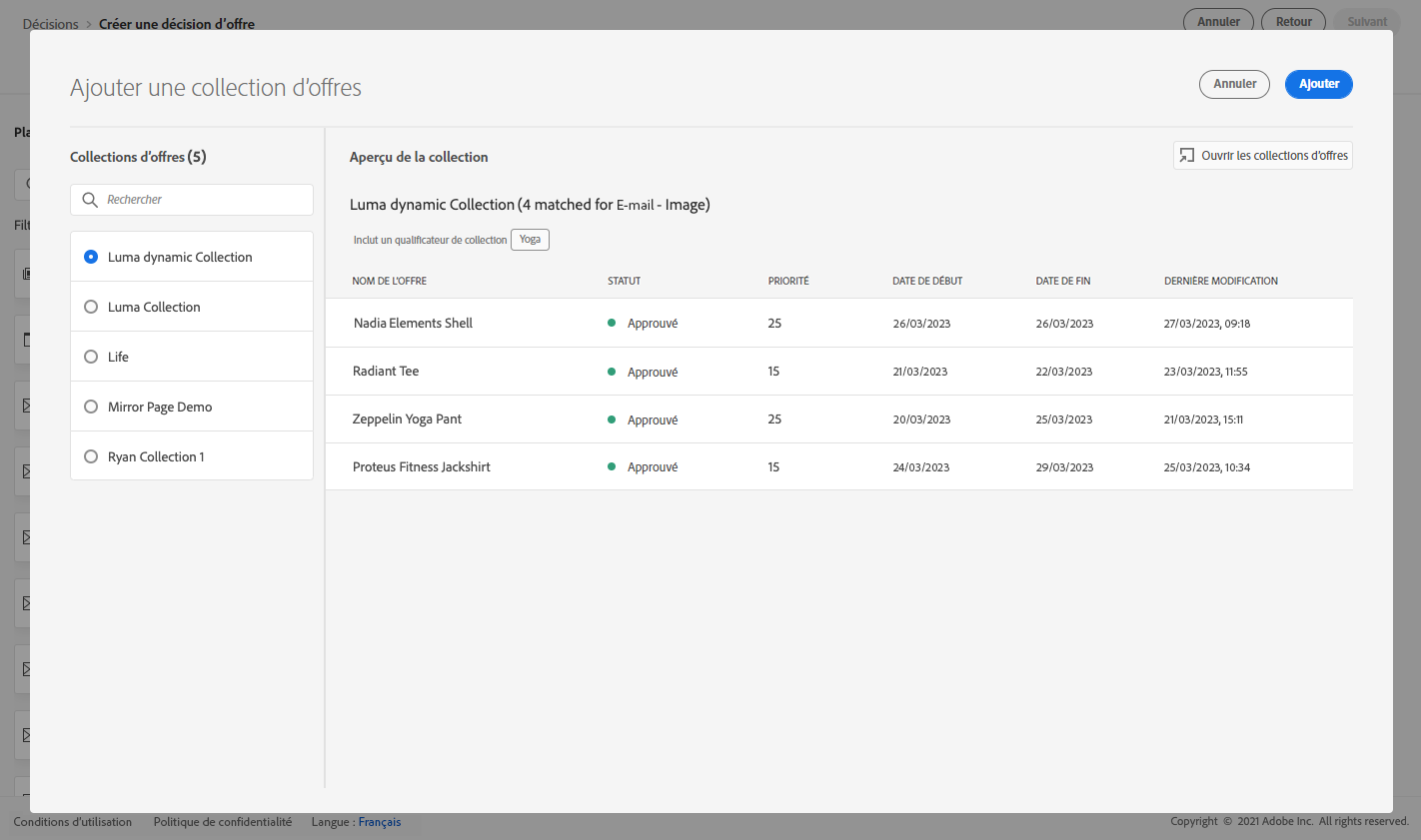Click modification time 21/03/2023, 15:11
Image resolution: width=1421 pixels, height=840 pixels.
(x=1203, y=420)
